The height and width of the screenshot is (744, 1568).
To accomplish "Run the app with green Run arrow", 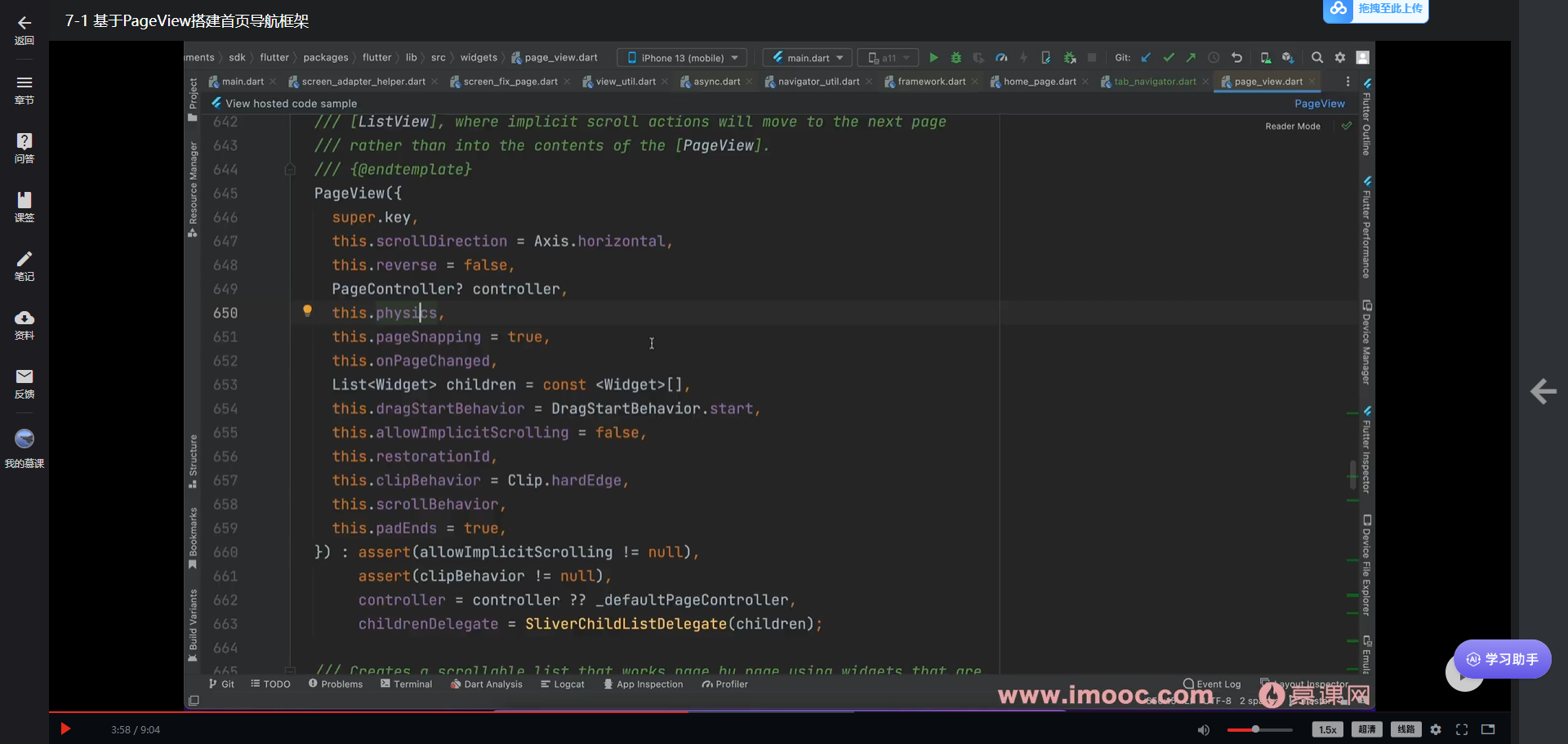I will 933,58.
